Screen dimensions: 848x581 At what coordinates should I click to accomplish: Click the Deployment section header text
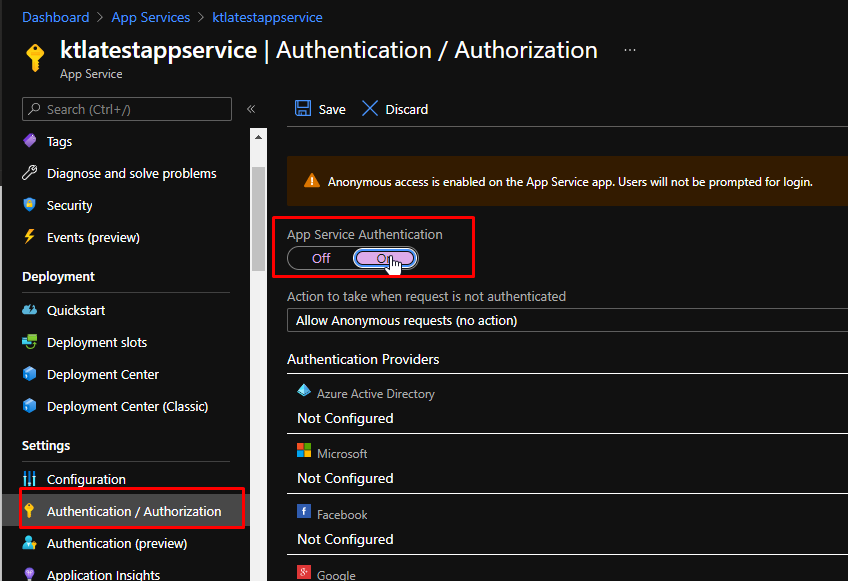(x=58, y=276)
